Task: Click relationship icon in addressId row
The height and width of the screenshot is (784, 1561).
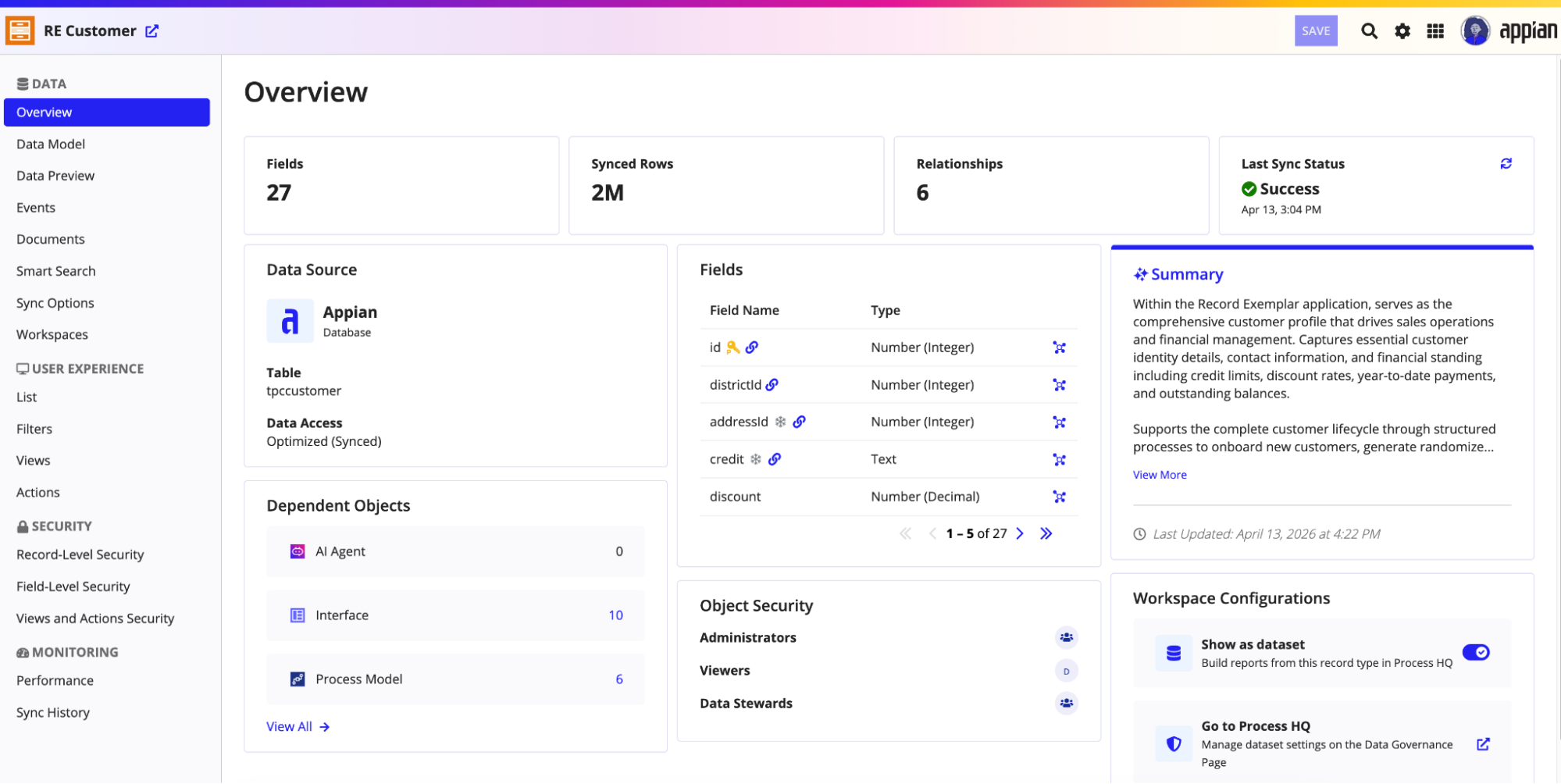Action: [1059, 422]
